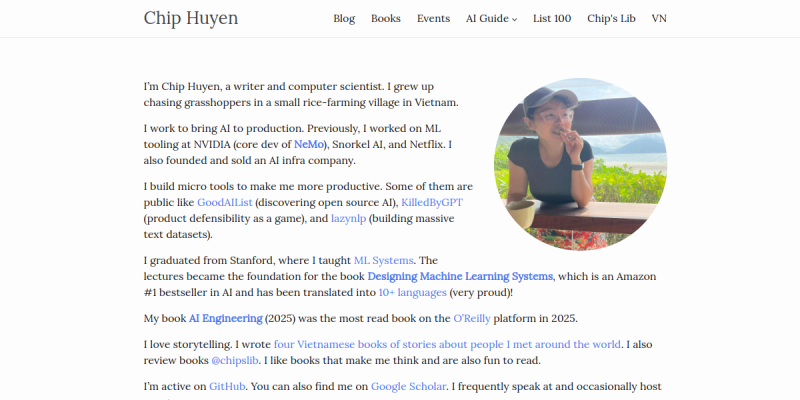Screen dimensions: 800x400
Task: Follow the NeMo link
Action: (x=309, y=144)
